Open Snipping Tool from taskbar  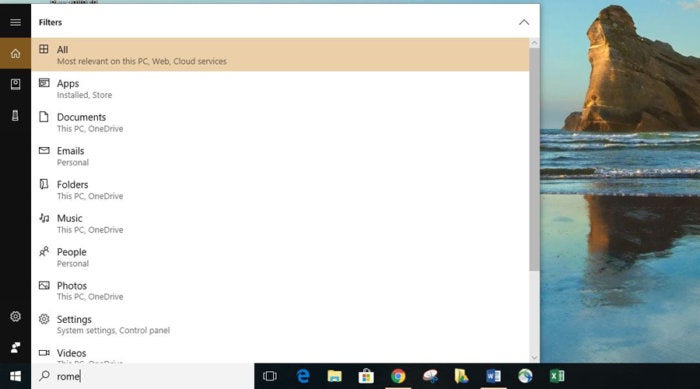click(x=430, y=376)
